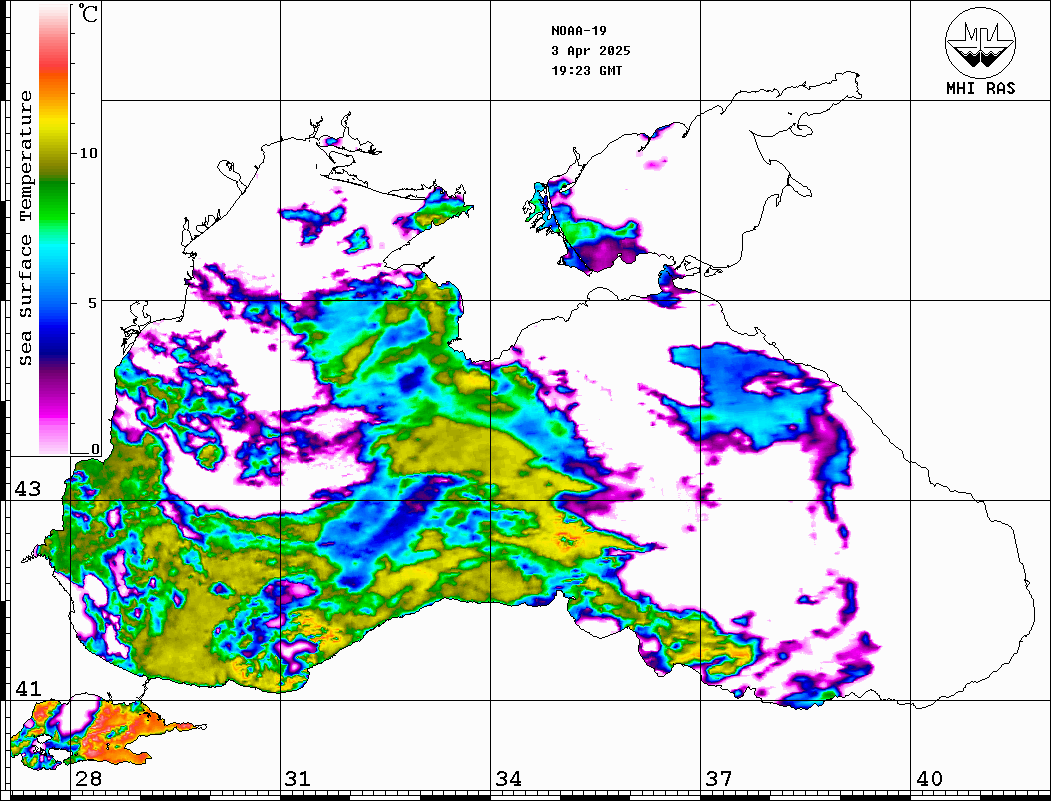This screenshot has width=1051, height=801.
Task: Click the time '19:23 GMT'
Action: pos(586,70)
